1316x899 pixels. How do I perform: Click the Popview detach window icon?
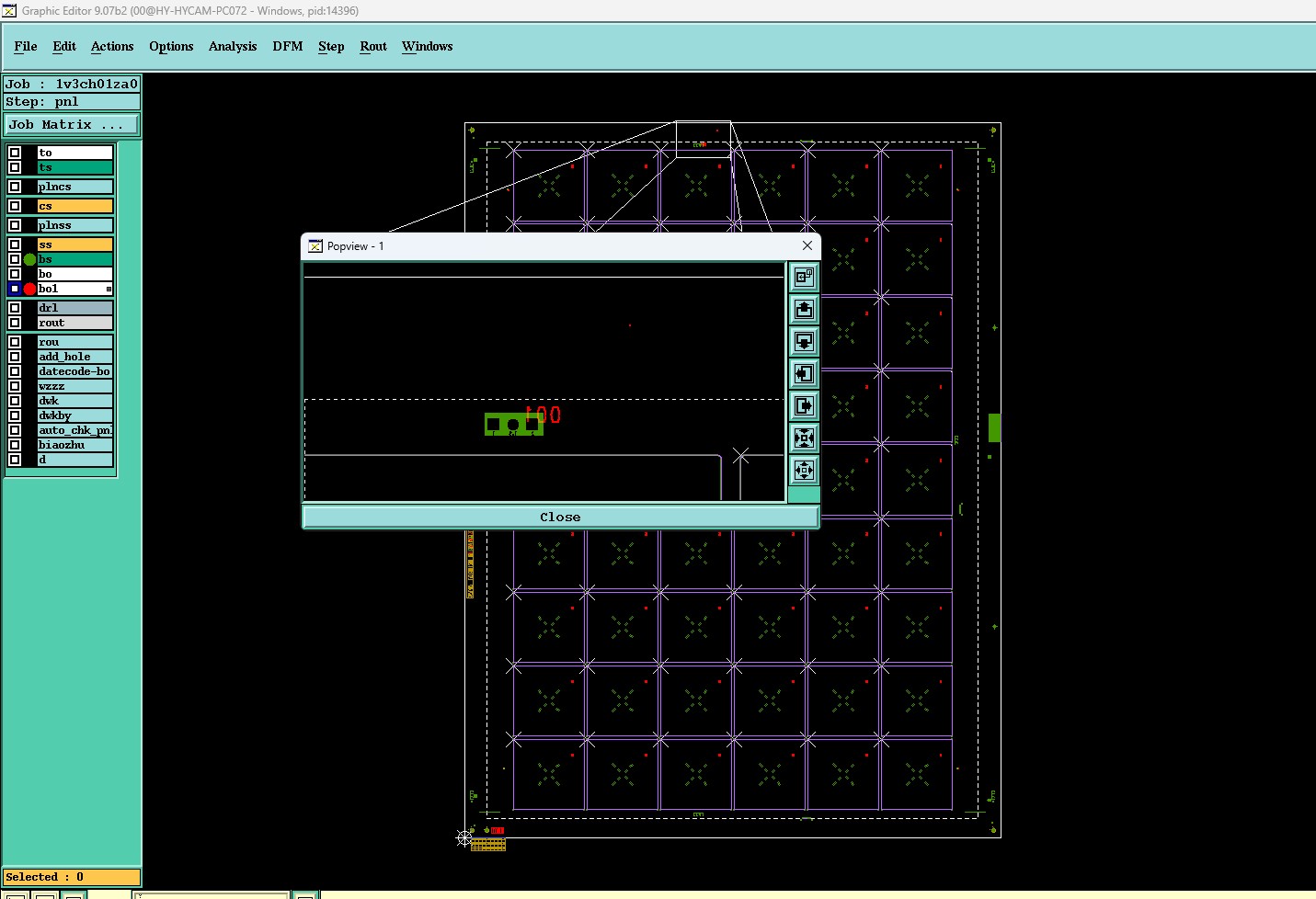804,277
